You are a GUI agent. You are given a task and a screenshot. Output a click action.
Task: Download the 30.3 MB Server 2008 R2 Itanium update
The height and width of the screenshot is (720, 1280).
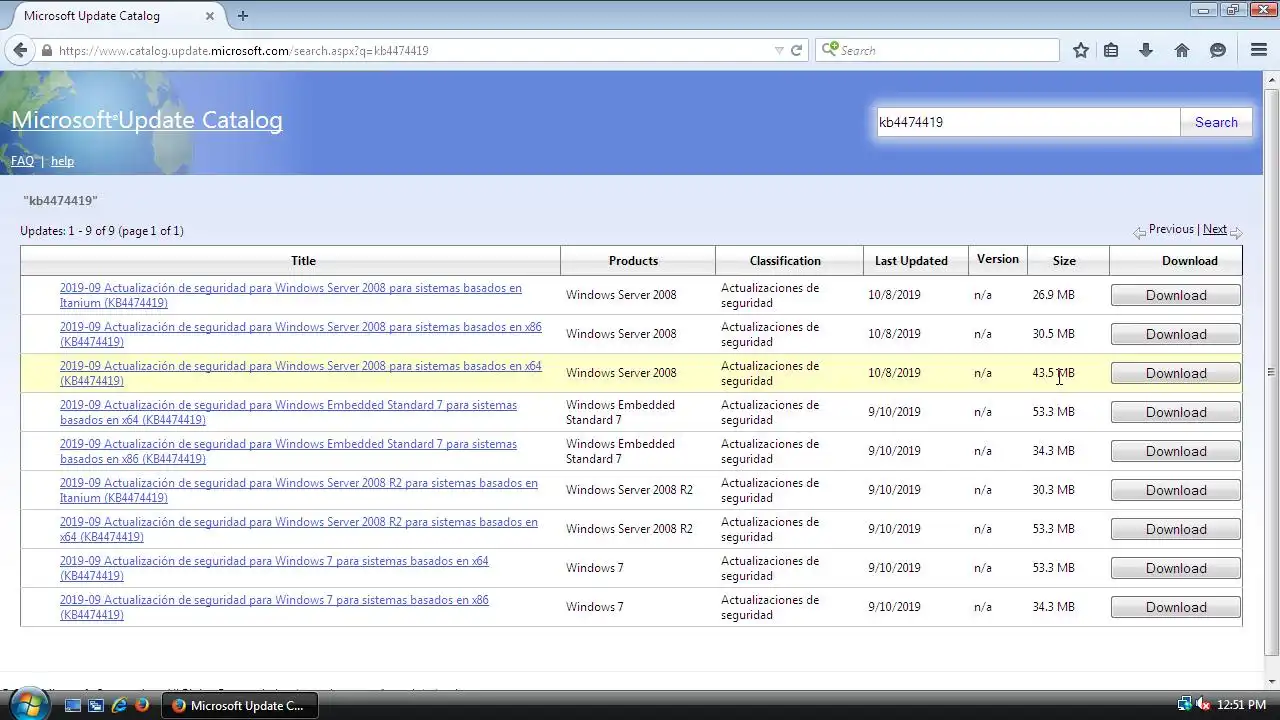1176,490
